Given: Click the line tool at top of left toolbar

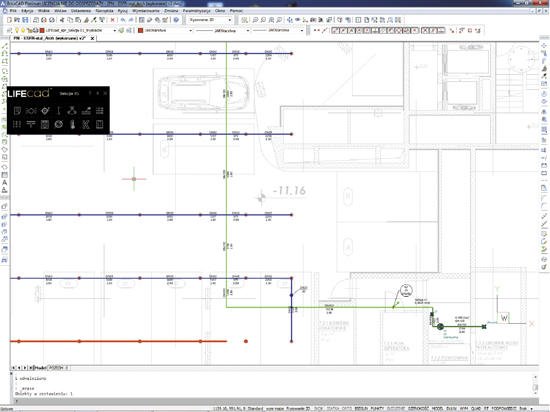Looking at the screenshot, I should (5, 46).
